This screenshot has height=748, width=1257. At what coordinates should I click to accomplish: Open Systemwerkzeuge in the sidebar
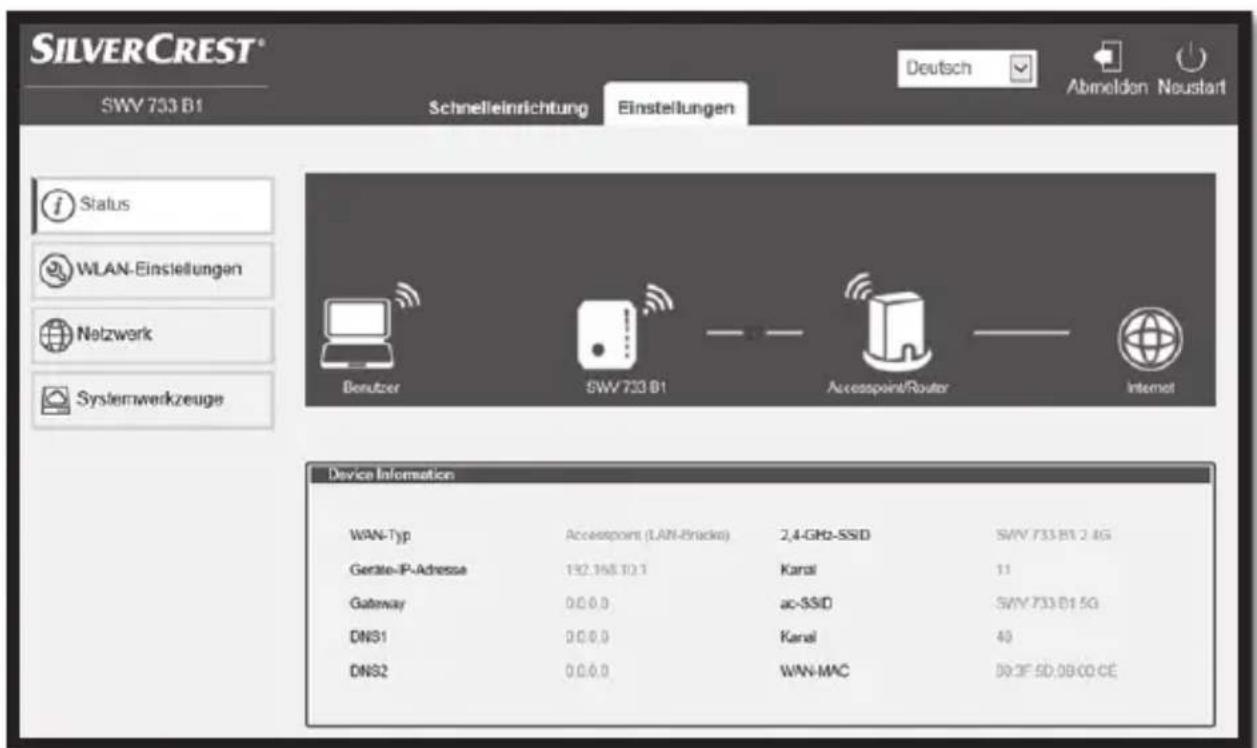click(152, 400)
